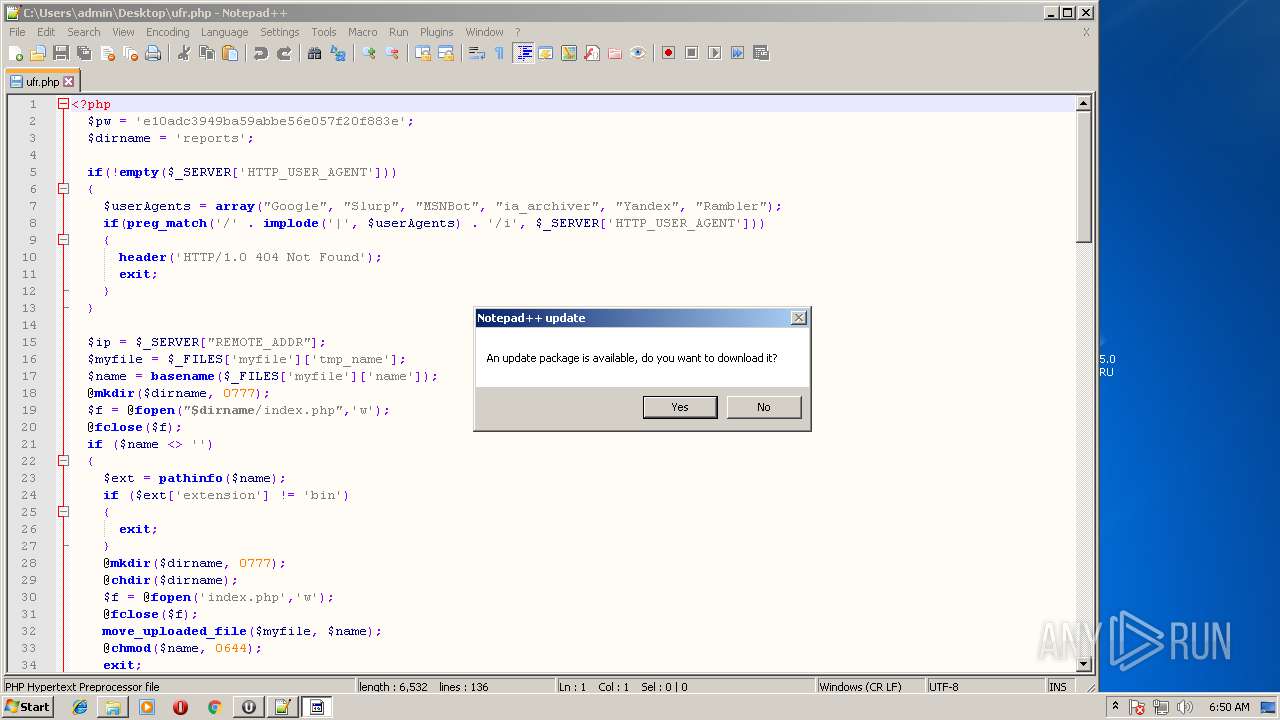Toggle the indent guide button

pyautogui.click(x=523, y=53)
